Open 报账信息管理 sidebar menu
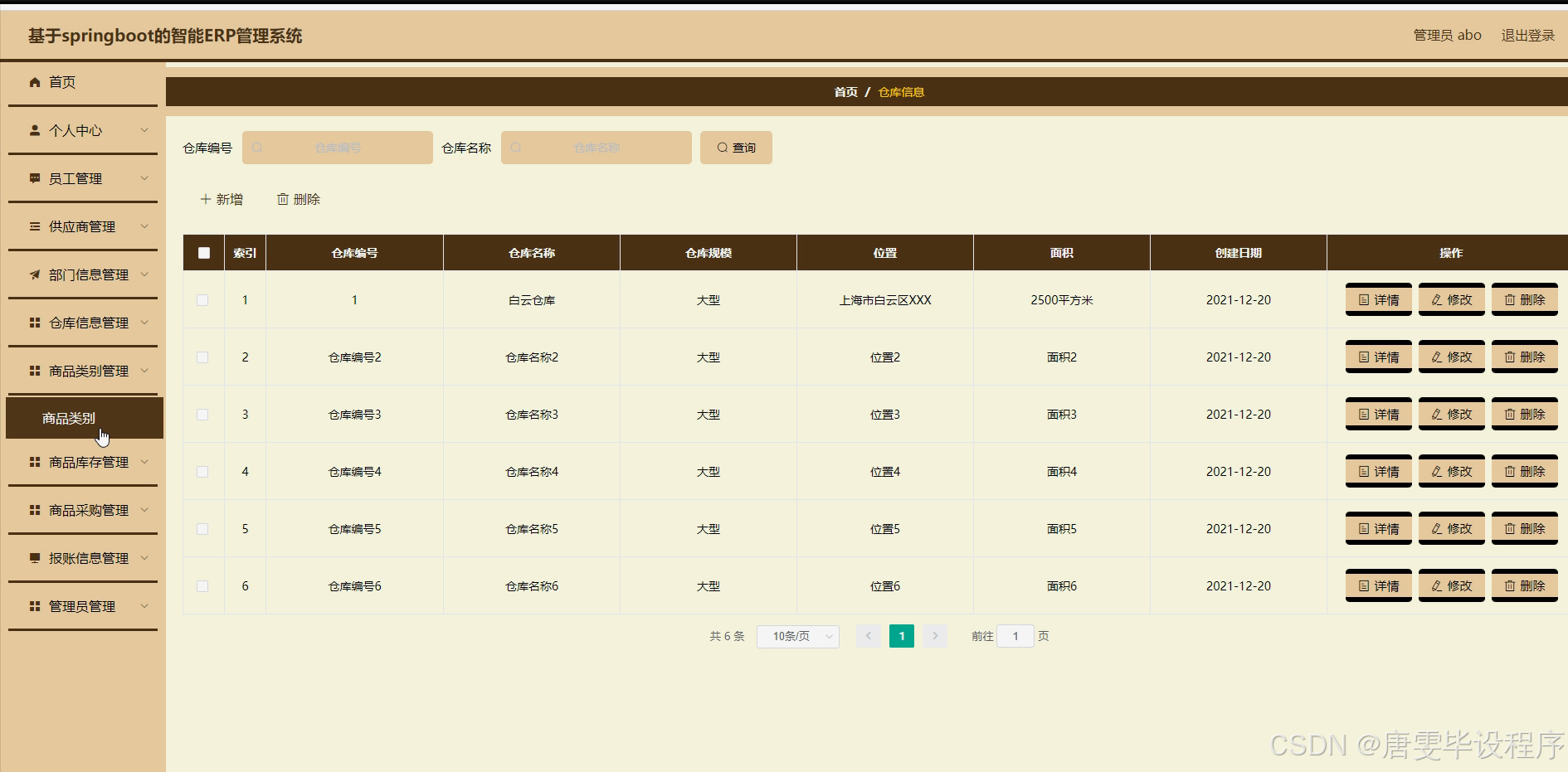This screenshot has width=1568, height=772. (83, 558)
